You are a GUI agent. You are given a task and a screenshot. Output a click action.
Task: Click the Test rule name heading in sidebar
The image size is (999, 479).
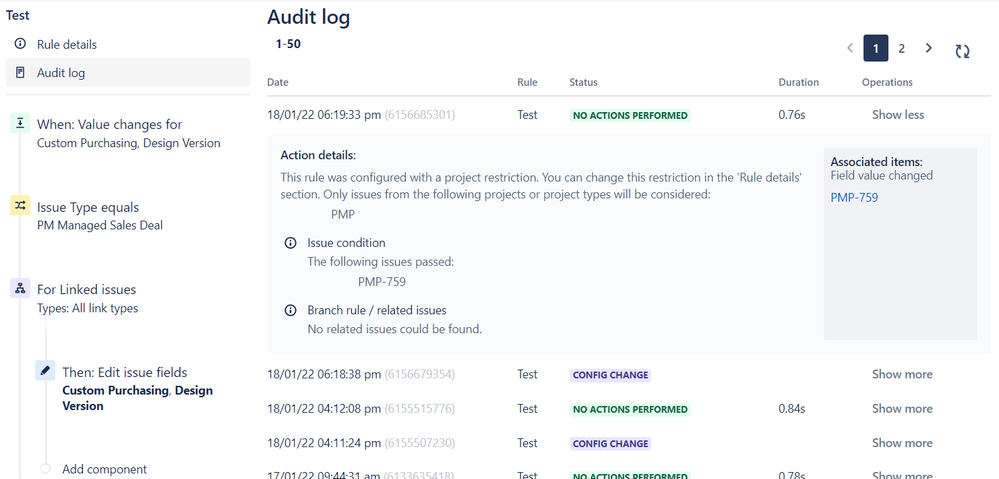click(x=18, y=15)
